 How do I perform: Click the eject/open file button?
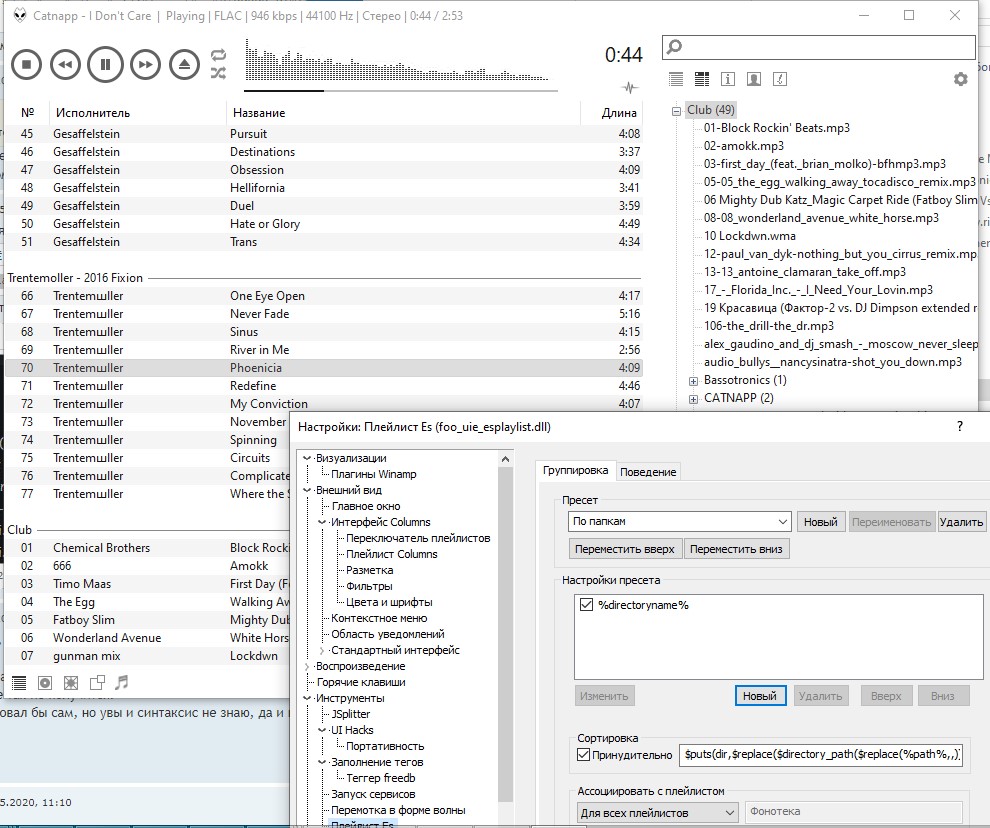(184, 65)
